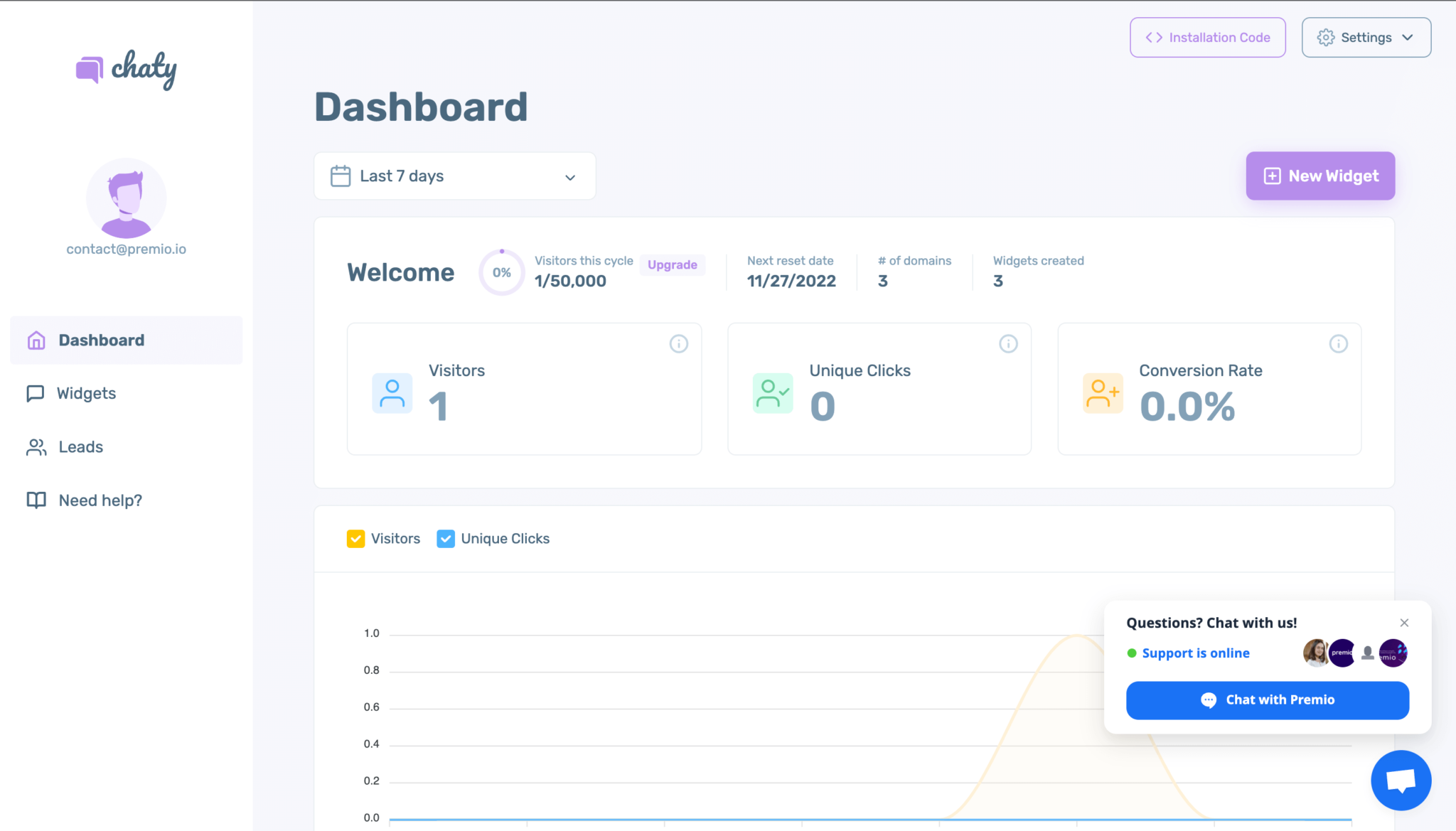Open the round blue chat bubble launcher

tap(1401, 780)
